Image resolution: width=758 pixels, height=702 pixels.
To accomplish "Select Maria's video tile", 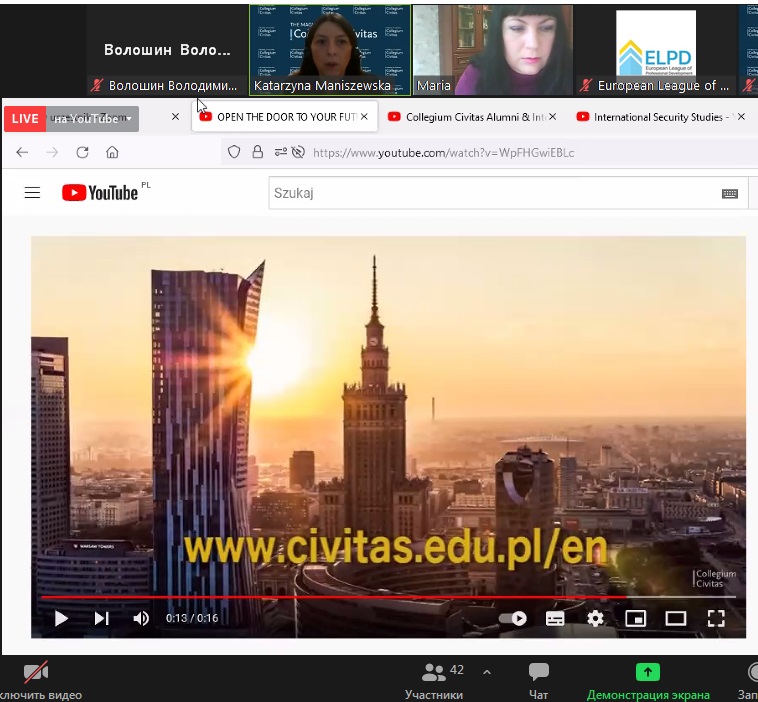I will click(493, 50).
